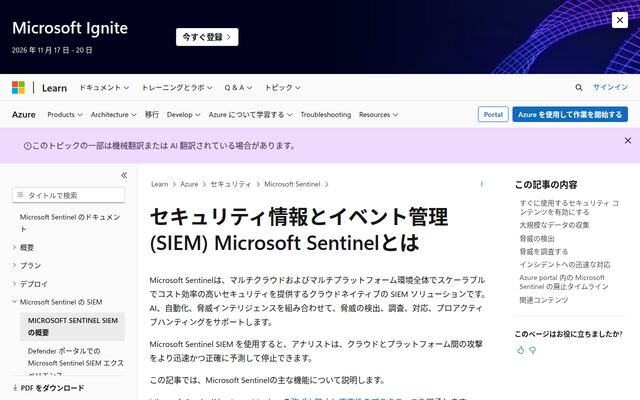The width and height of the screenshot is (640, 400).
Task: Open the Architecture dropdown
Action: coord(113,114)
